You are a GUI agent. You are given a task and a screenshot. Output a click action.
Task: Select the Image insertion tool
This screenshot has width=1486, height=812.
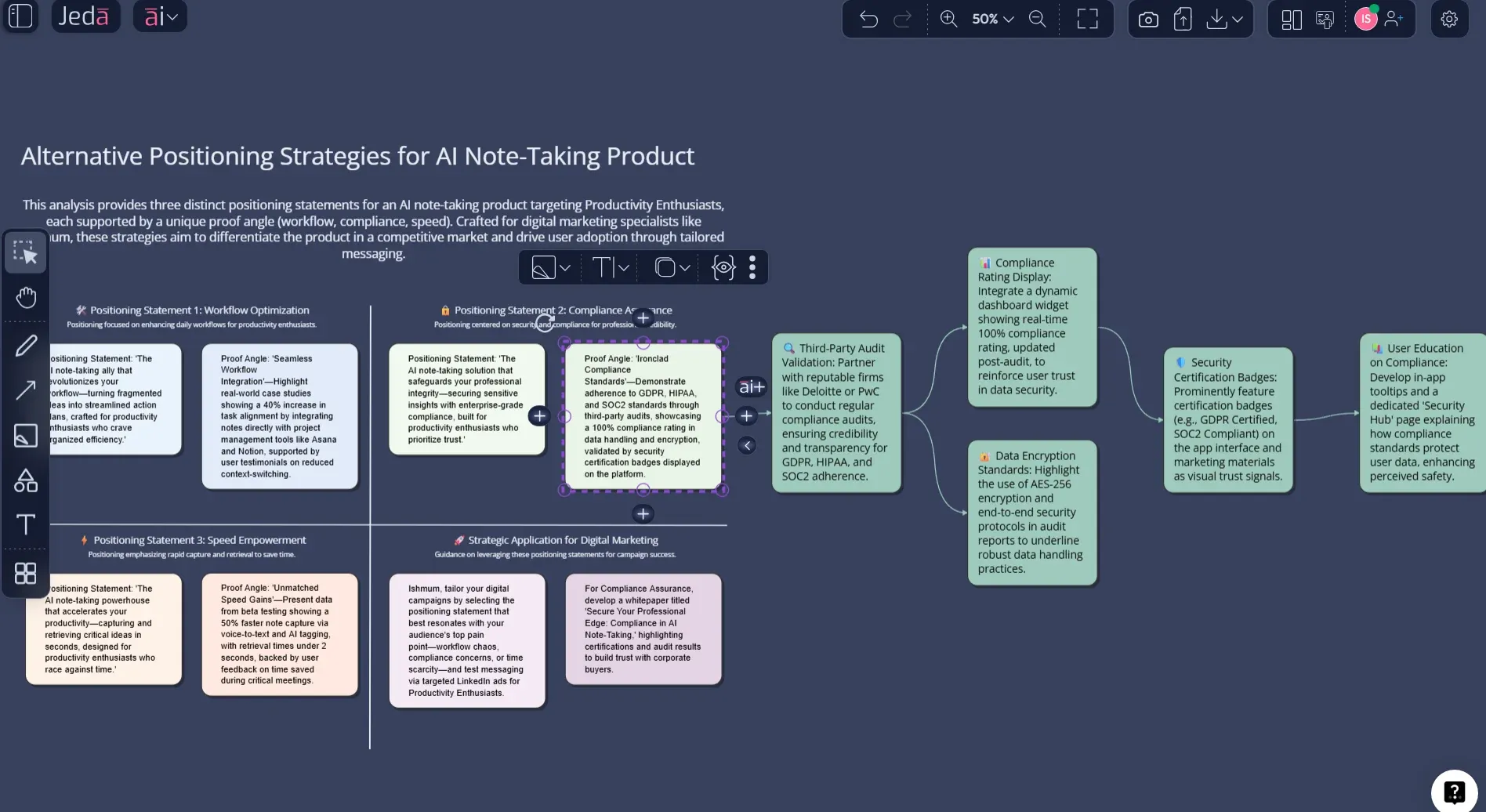click(26, 435)
